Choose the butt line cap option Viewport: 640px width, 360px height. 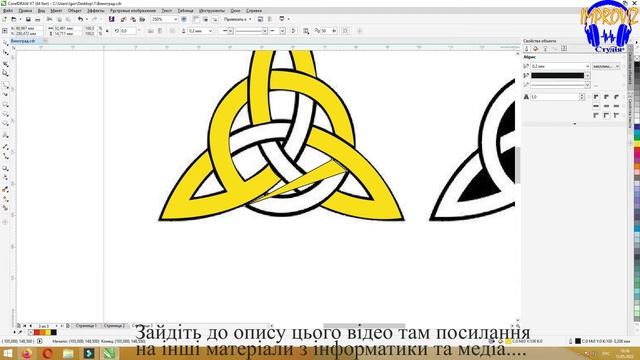point(596,106)
